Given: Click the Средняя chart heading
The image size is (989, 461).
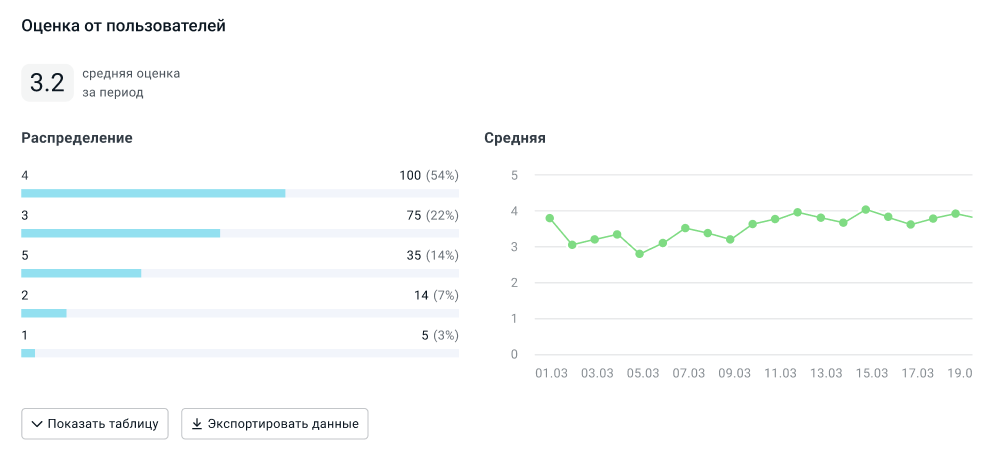Looking at the screenshot, I should tap(514, 138).
